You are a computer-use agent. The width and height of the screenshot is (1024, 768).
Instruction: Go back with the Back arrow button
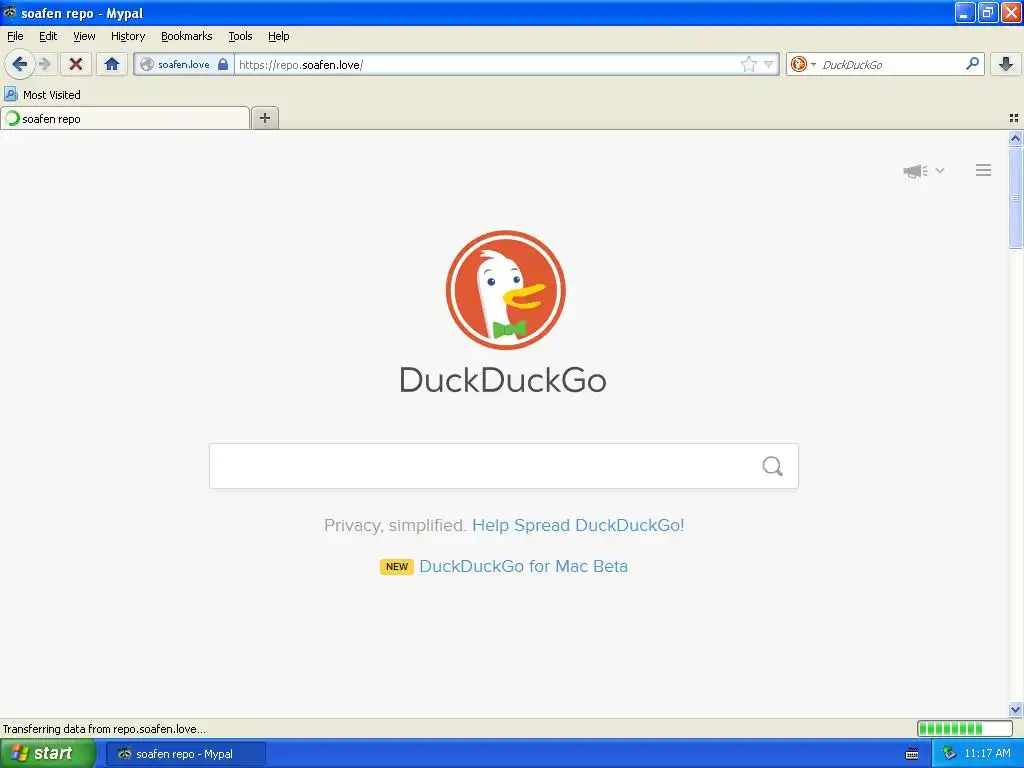(x=19, y=64)
